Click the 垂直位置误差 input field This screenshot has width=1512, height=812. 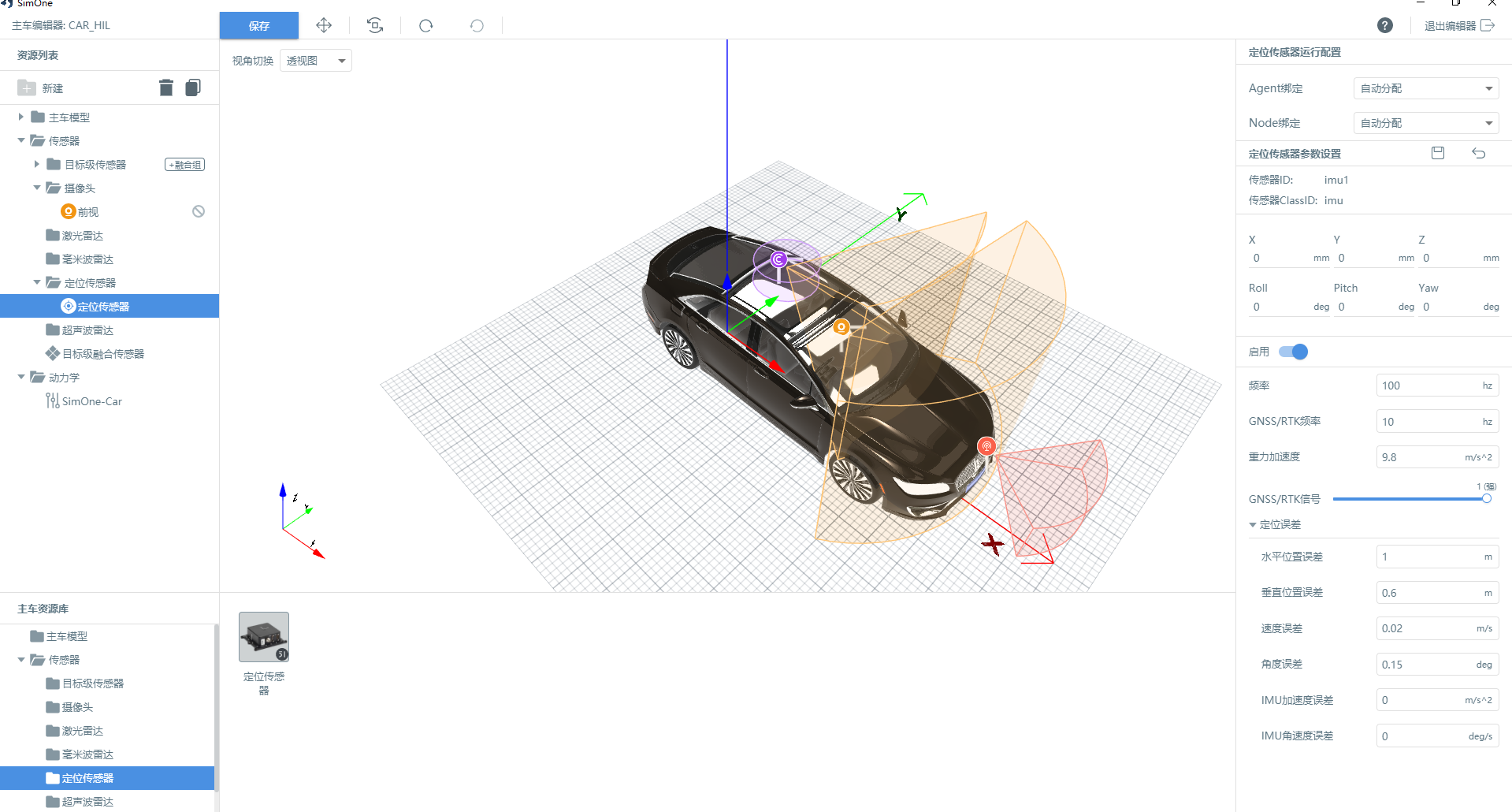point(1437,593)
